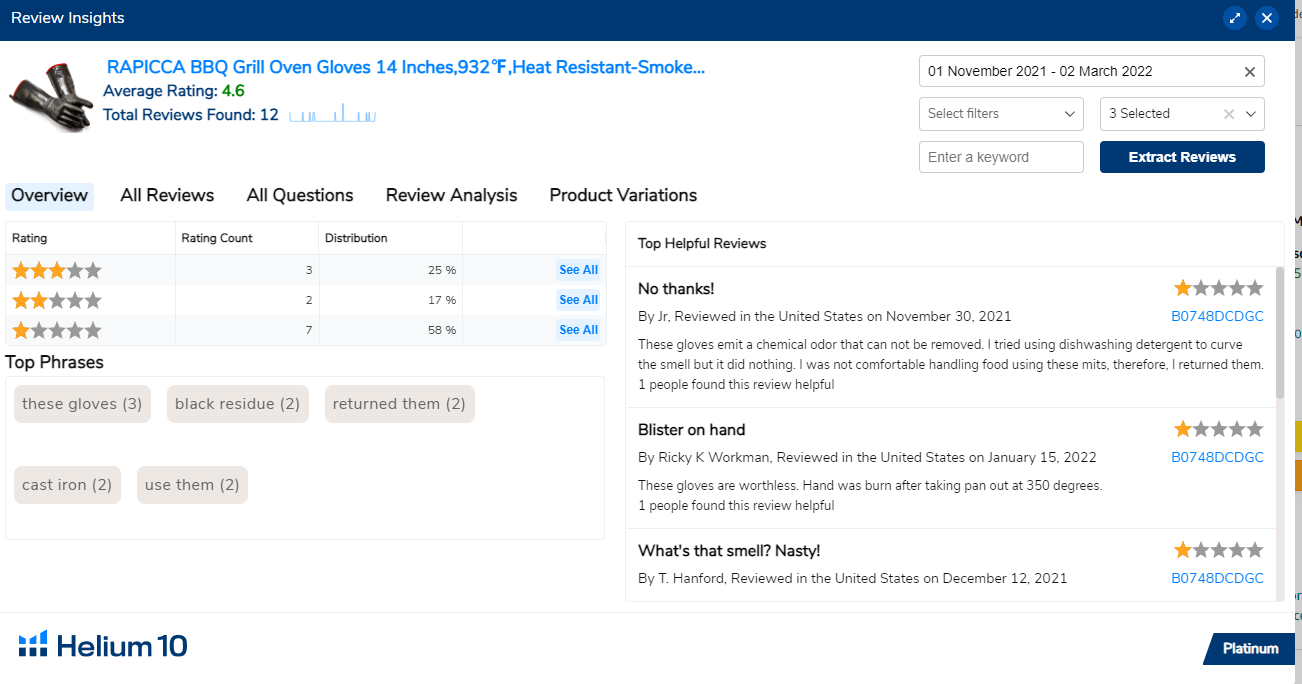Focus the Enter a keyword field

click(1001, 157)
